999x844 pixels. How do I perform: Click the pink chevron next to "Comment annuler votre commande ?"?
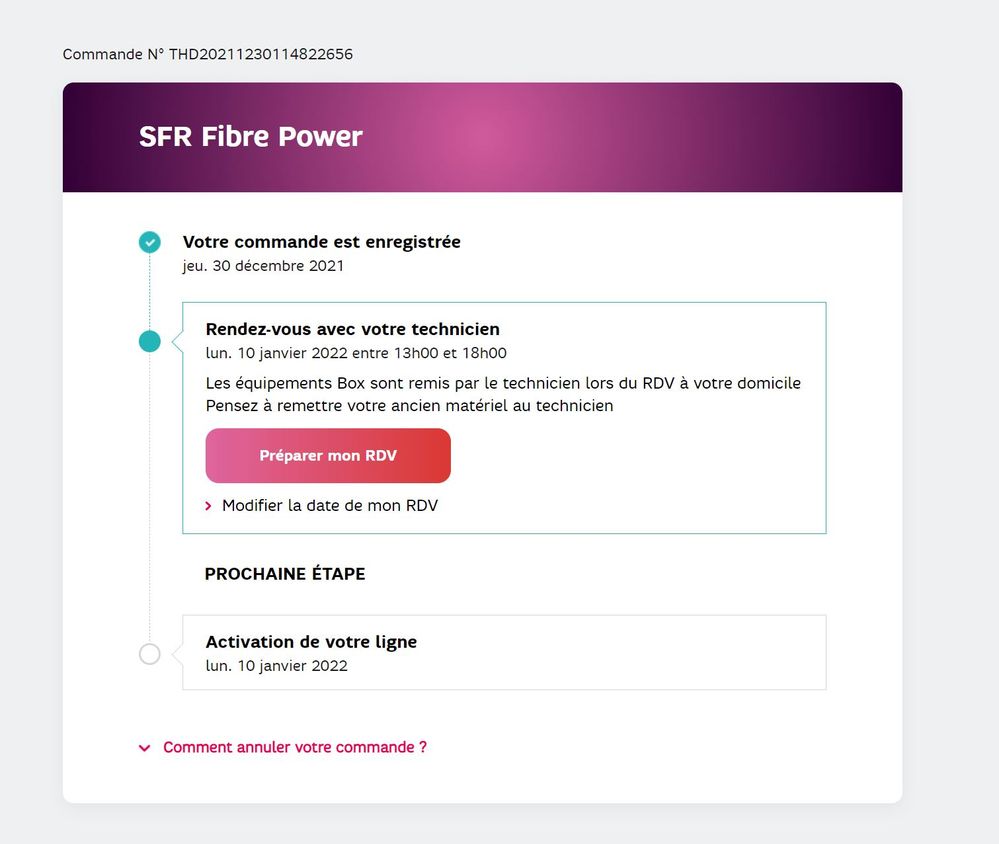pos(144,747)
